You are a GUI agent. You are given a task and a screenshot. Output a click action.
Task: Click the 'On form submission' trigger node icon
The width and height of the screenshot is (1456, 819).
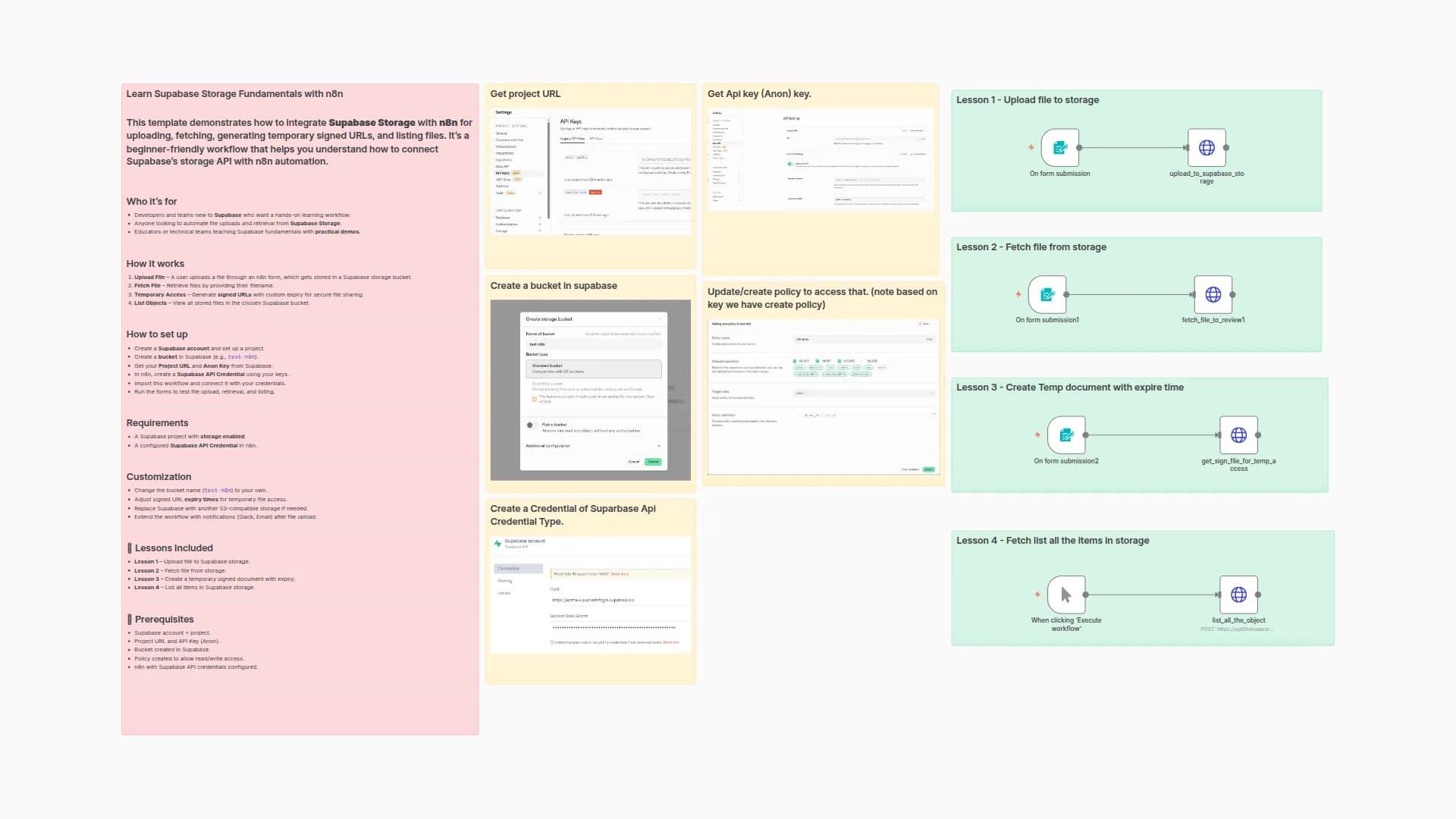pos(1059,148)
